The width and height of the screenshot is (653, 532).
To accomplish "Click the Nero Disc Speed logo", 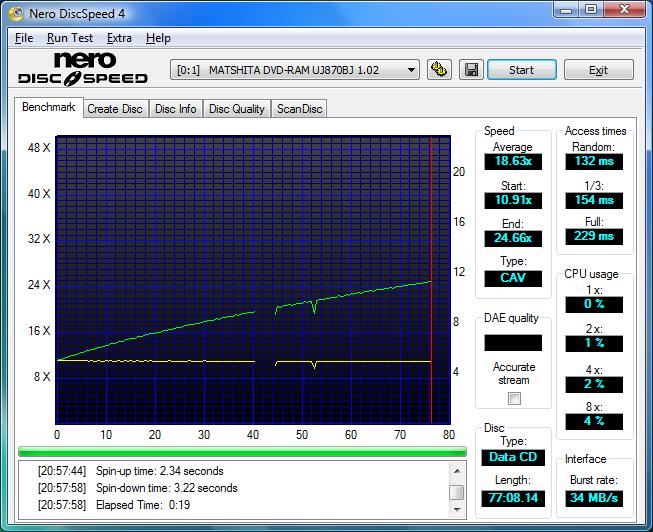I will click(x=83, y=69).
